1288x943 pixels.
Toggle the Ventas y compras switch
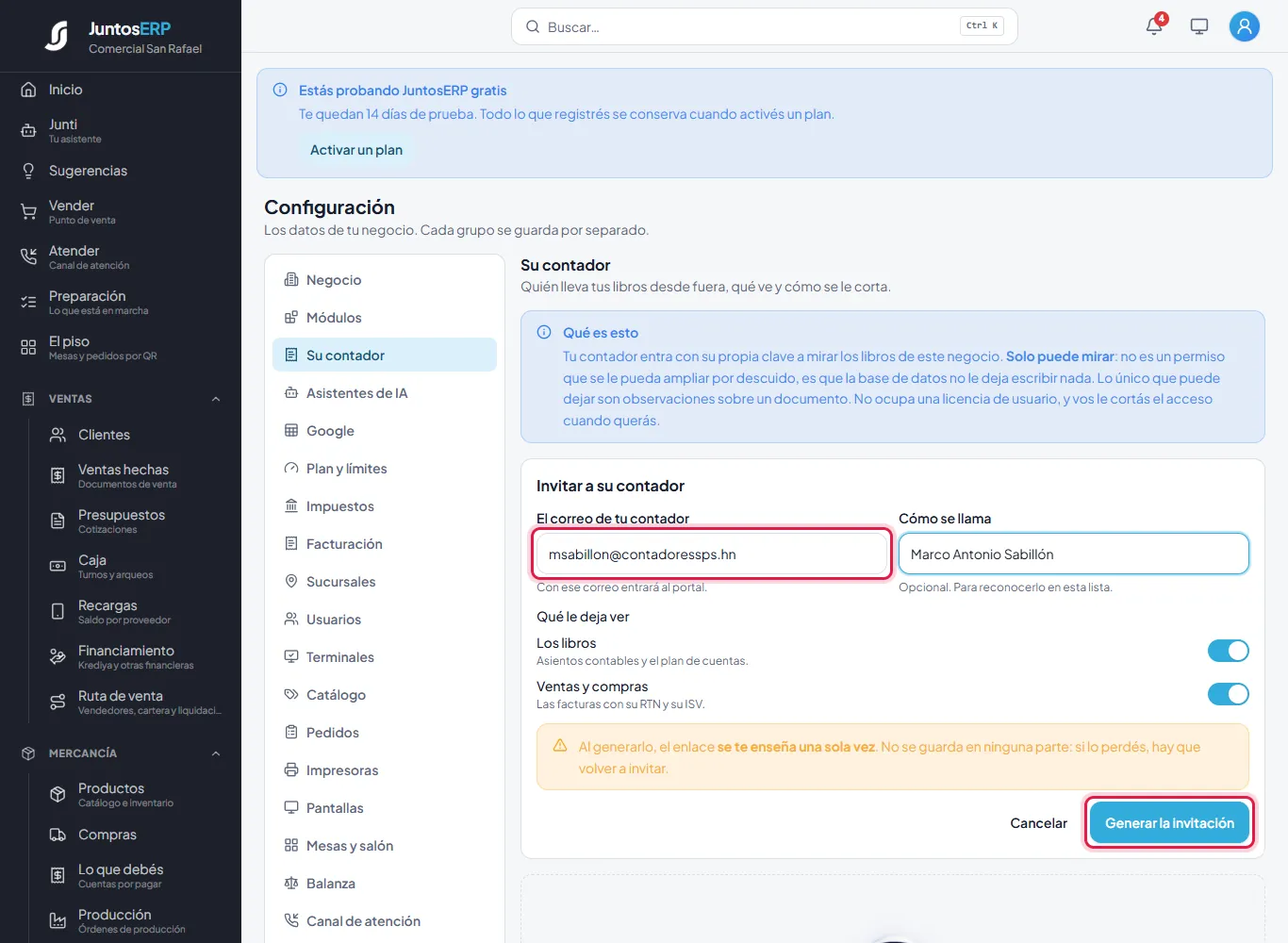click(x=1228, y=694)
